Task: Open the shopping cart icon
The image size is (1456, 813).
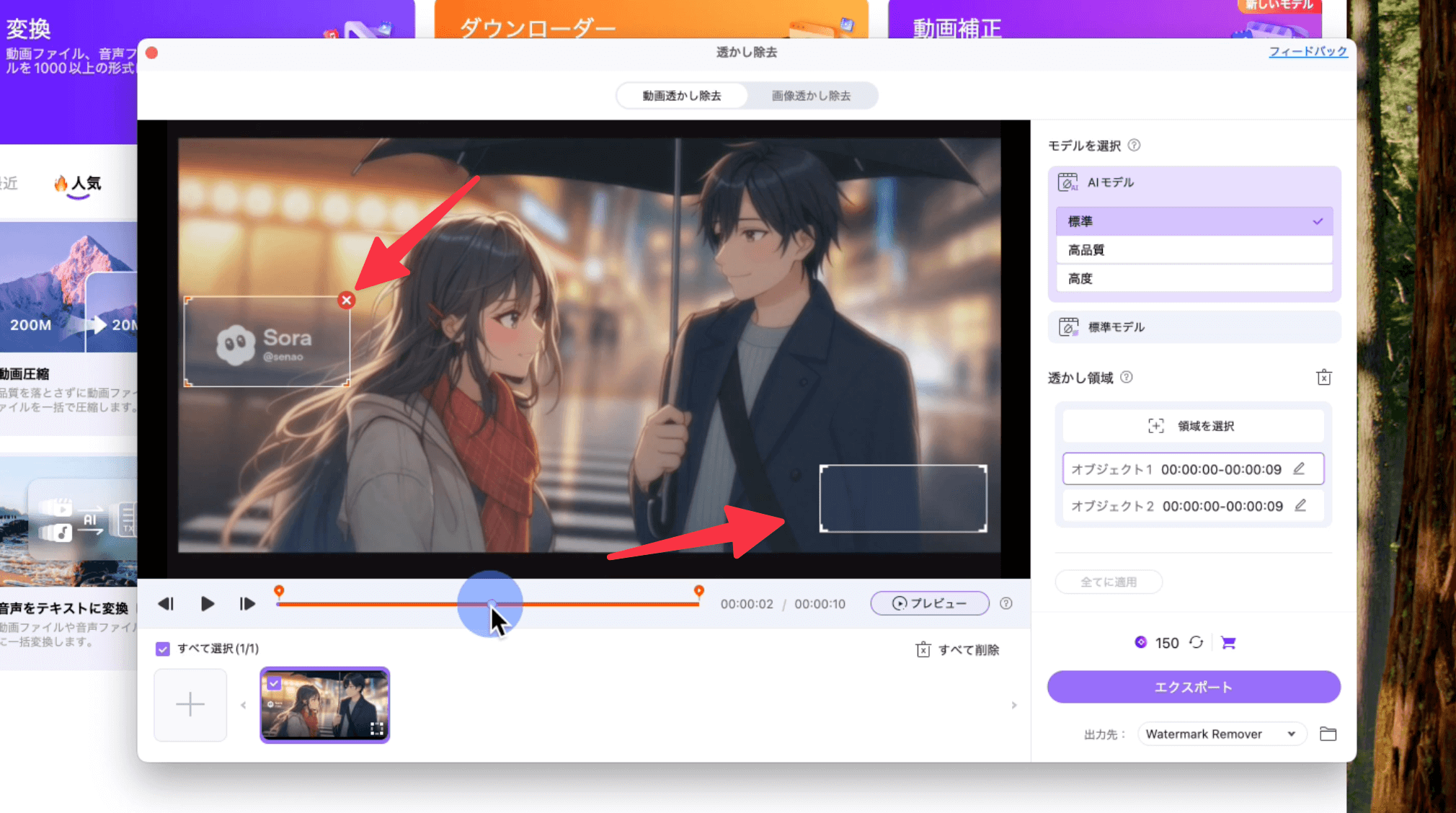Action: click(1229, 642)
